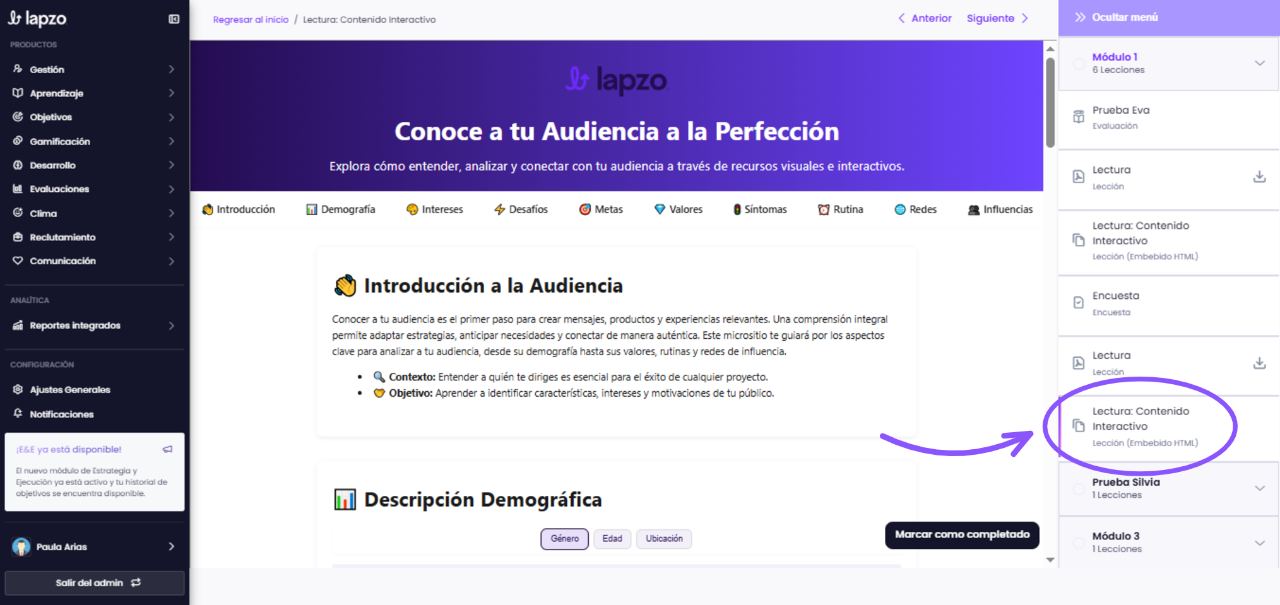The height and width of the screenshot is (605, 1280).
Task: Click the Gestión people icon
Action: pos(18,69)
